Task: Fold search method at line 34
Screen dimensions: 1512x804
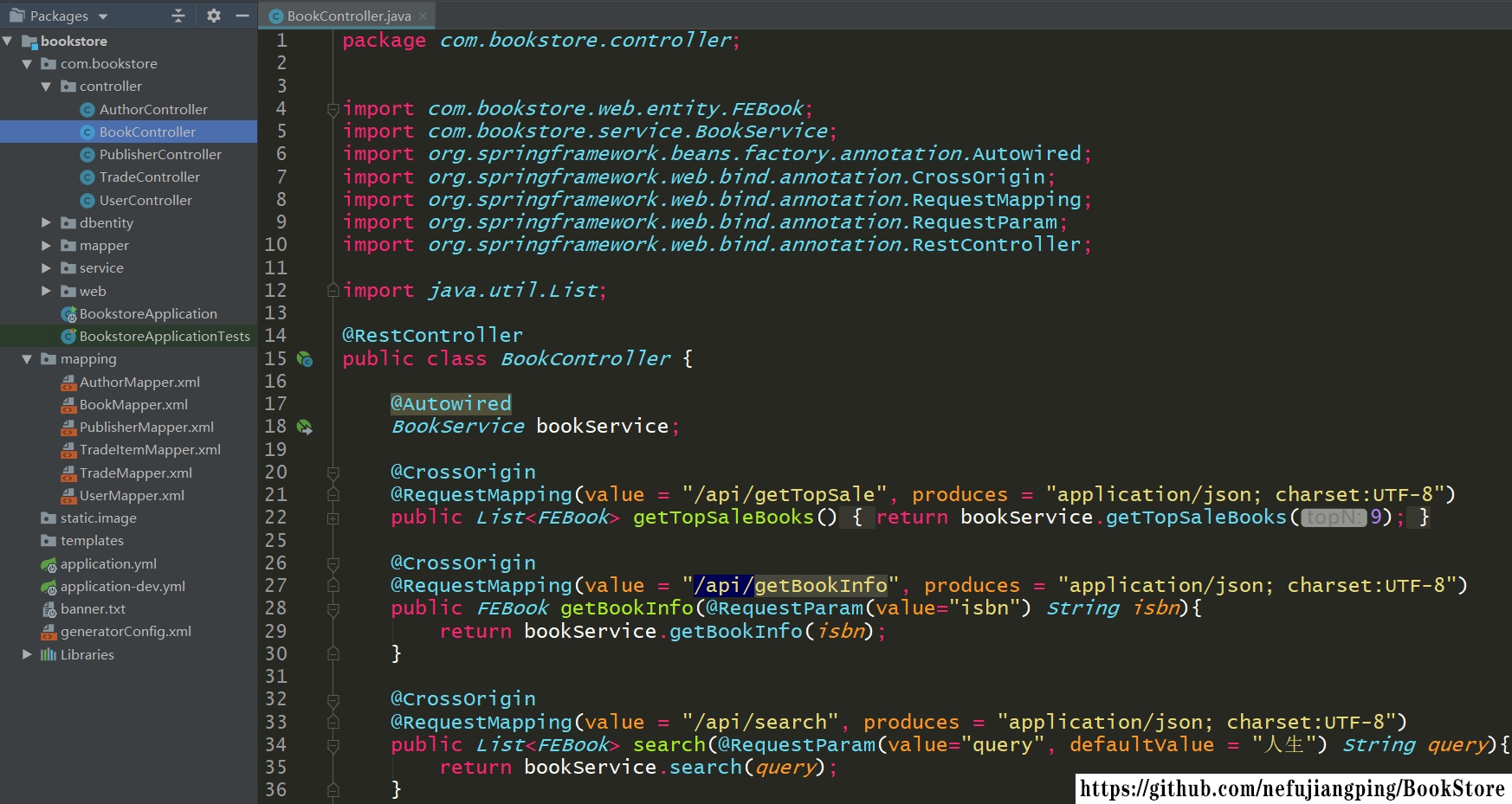Action: pos(333,744)
